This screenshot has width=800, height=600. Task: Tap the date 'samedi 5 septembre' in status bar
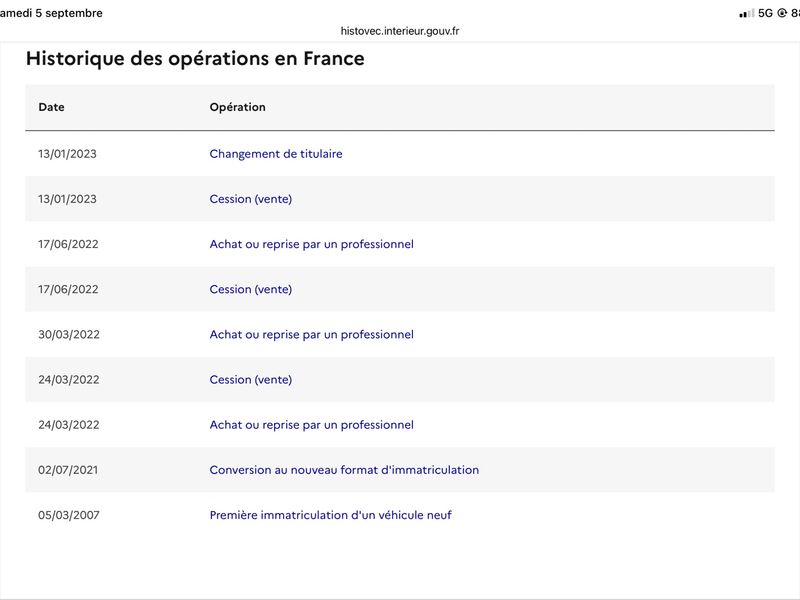51,13
